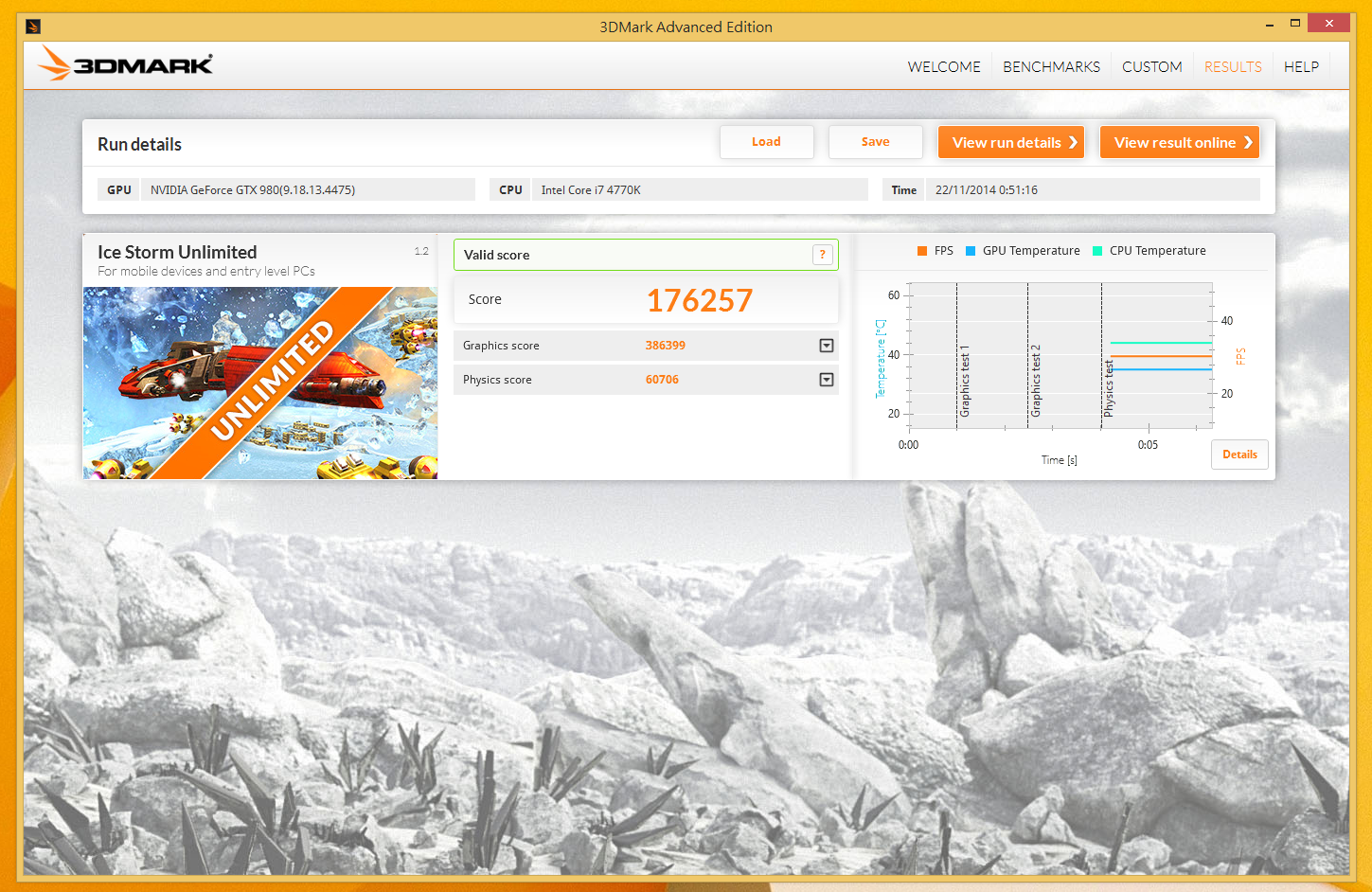Click the Run details heading
This screenshot has width=1372, height=892.
[139, 144]
